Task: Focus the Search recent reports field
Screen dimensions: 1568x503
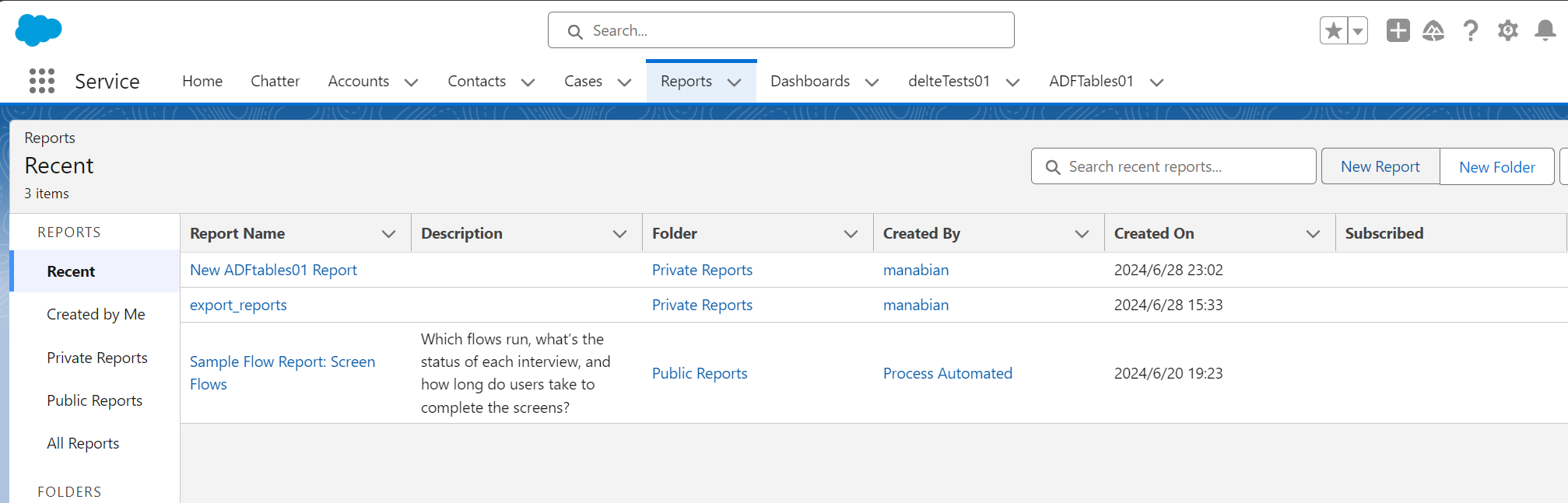Action: [1173, 166]
